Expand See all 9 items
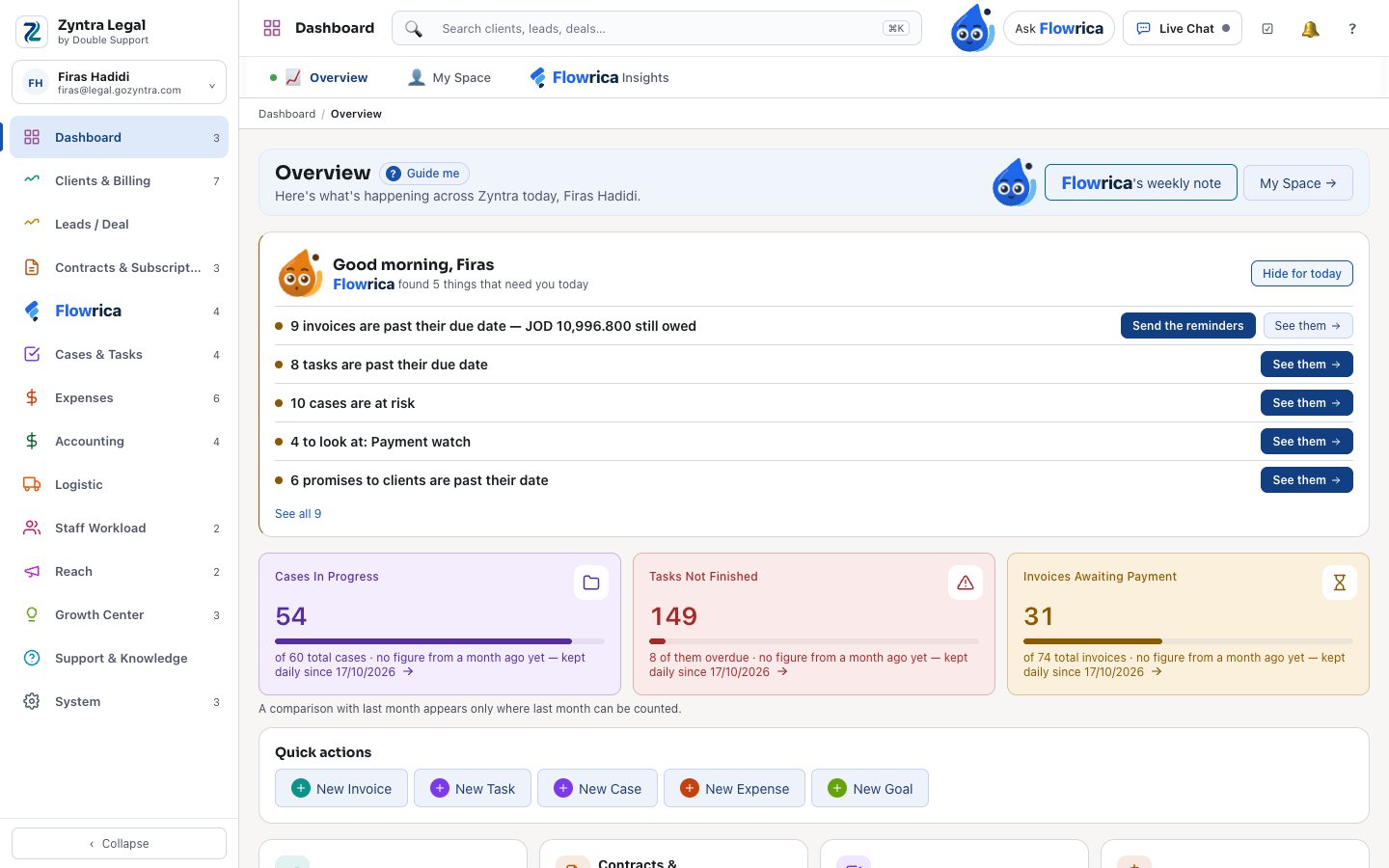The width and height of the screenshot is (1389, 868). 298,514
